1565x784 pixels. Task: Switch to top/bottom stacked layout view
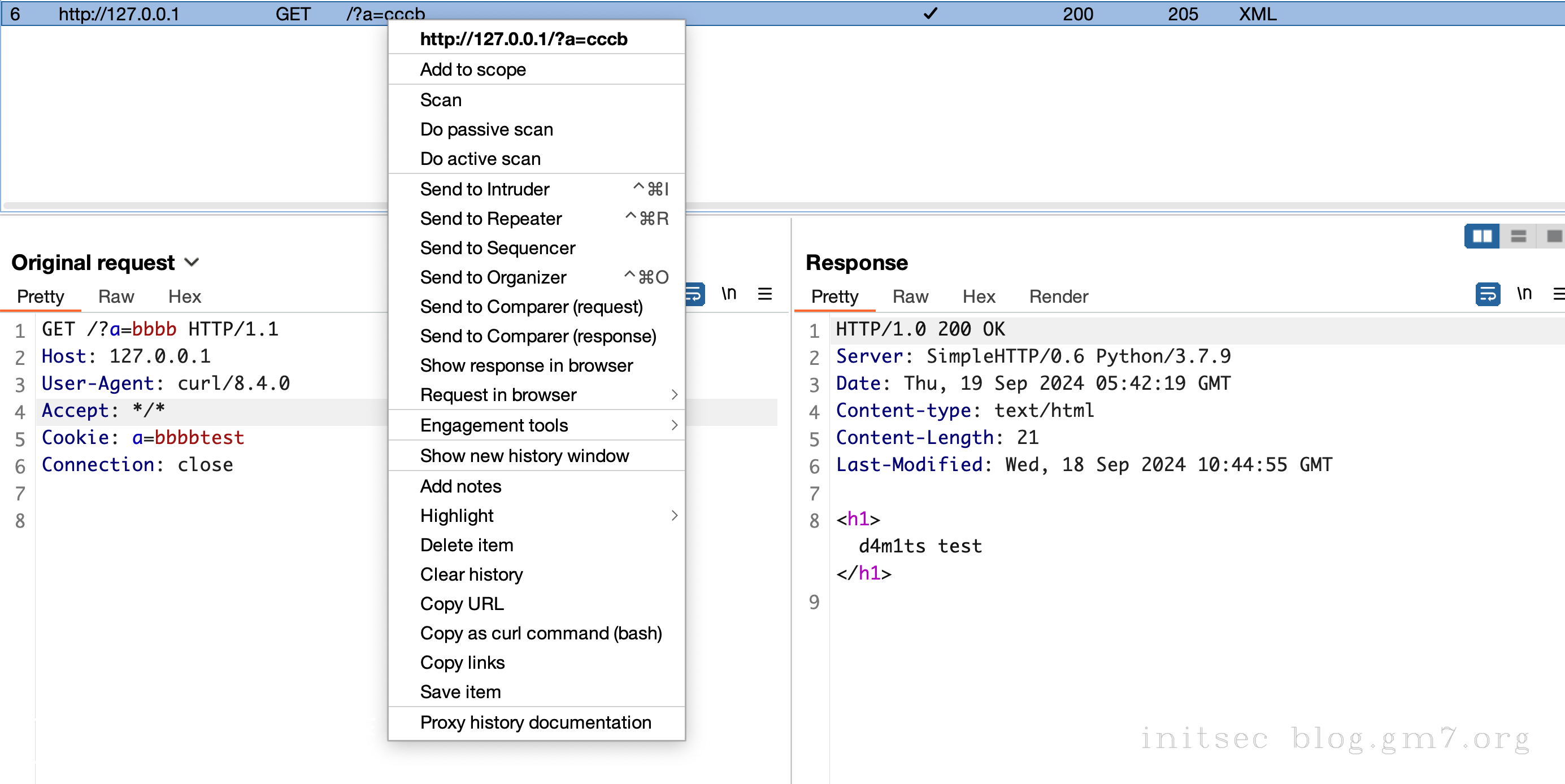[x=1518, y=236]
